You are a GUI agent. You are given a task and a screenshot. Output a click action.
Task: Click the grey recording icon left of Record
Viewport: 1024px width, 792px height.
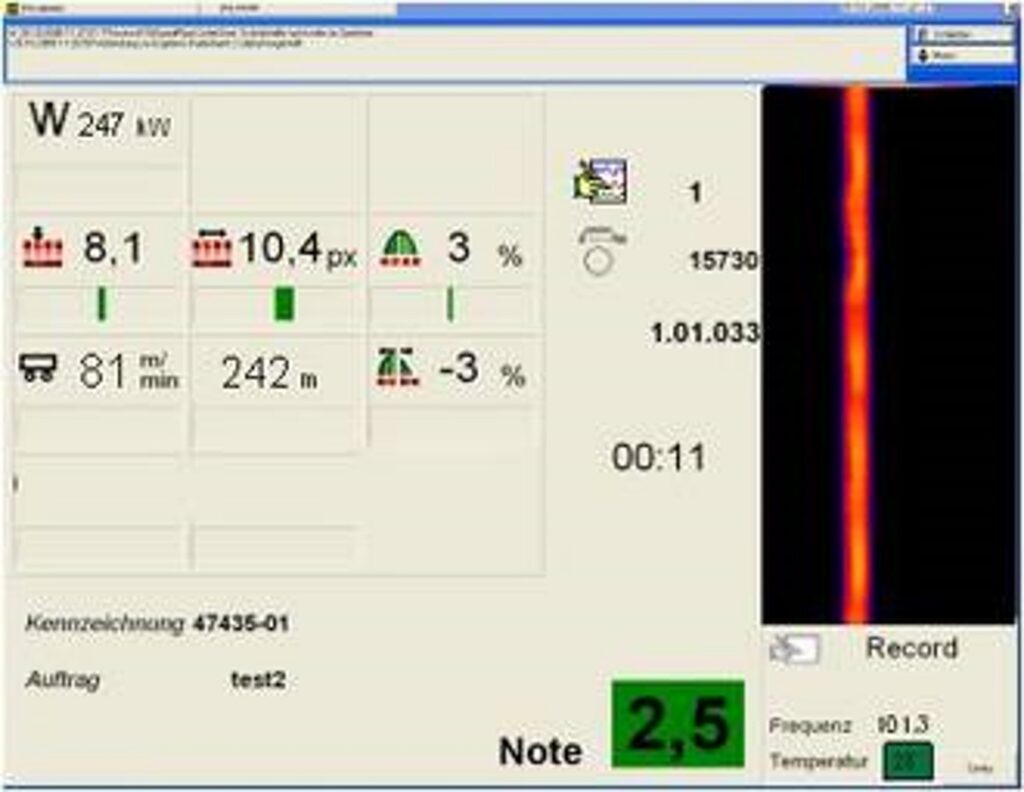794,649
